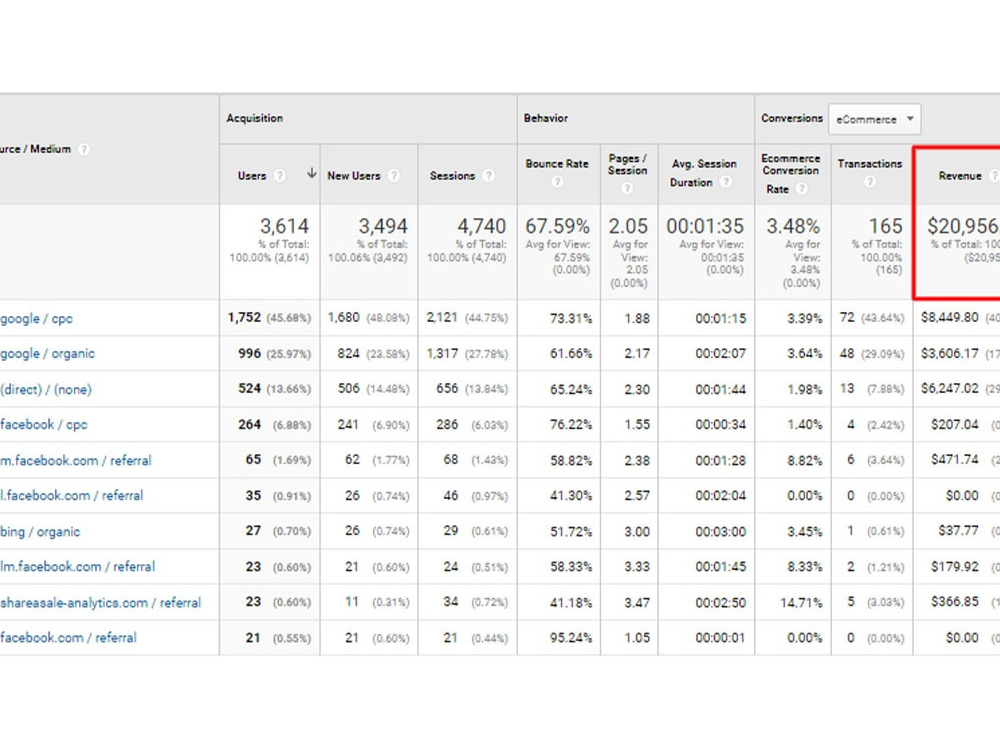This screenshot has height=750, width=1000.
Task: Select the overall conversion rate 3.48%
Action: (x=793, y=226)
